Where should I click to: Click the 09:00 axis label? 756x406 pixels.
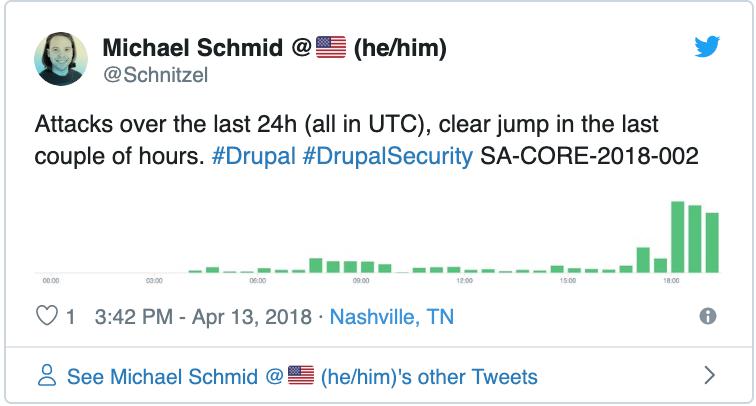pyautogui.click(x=361, y=281)
